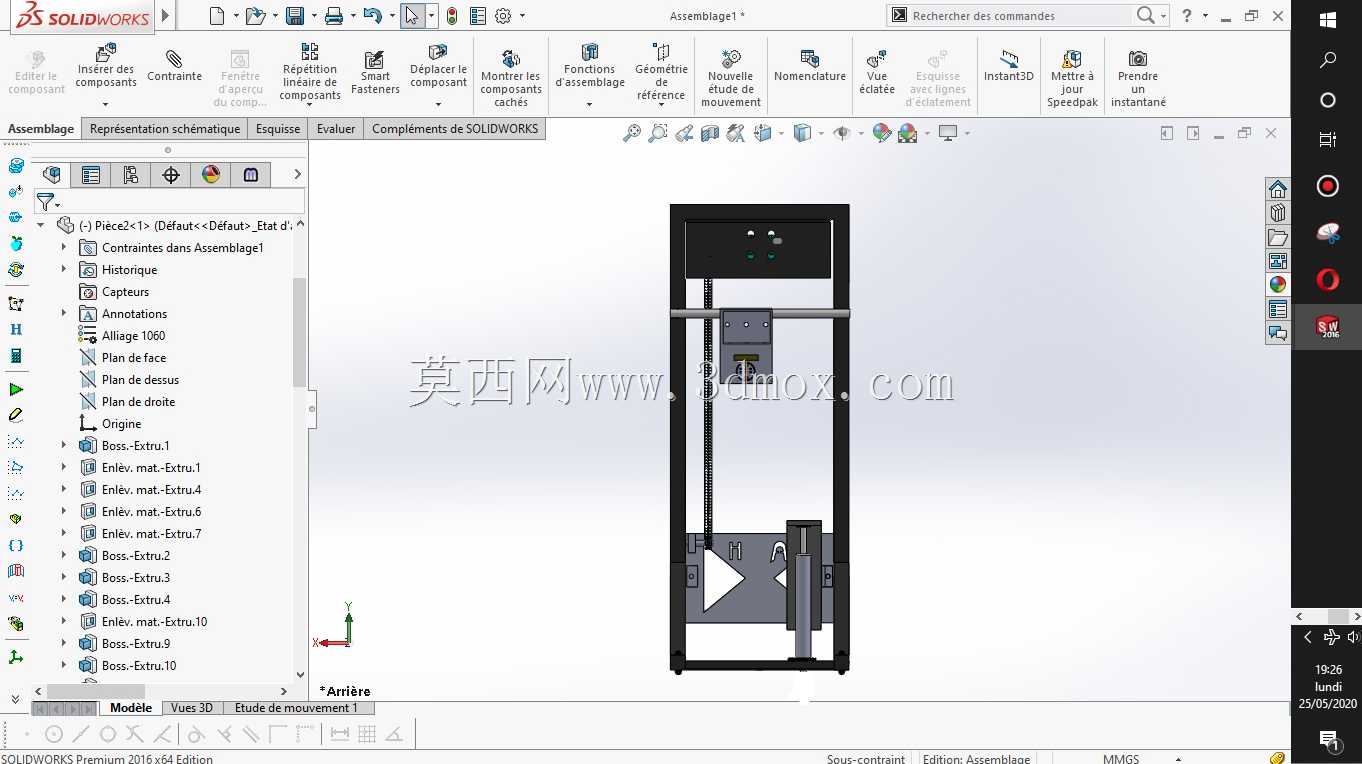Select Origine in feature tree
The width and height of the screenshot is (1362, 764).
tap(121, 423)
